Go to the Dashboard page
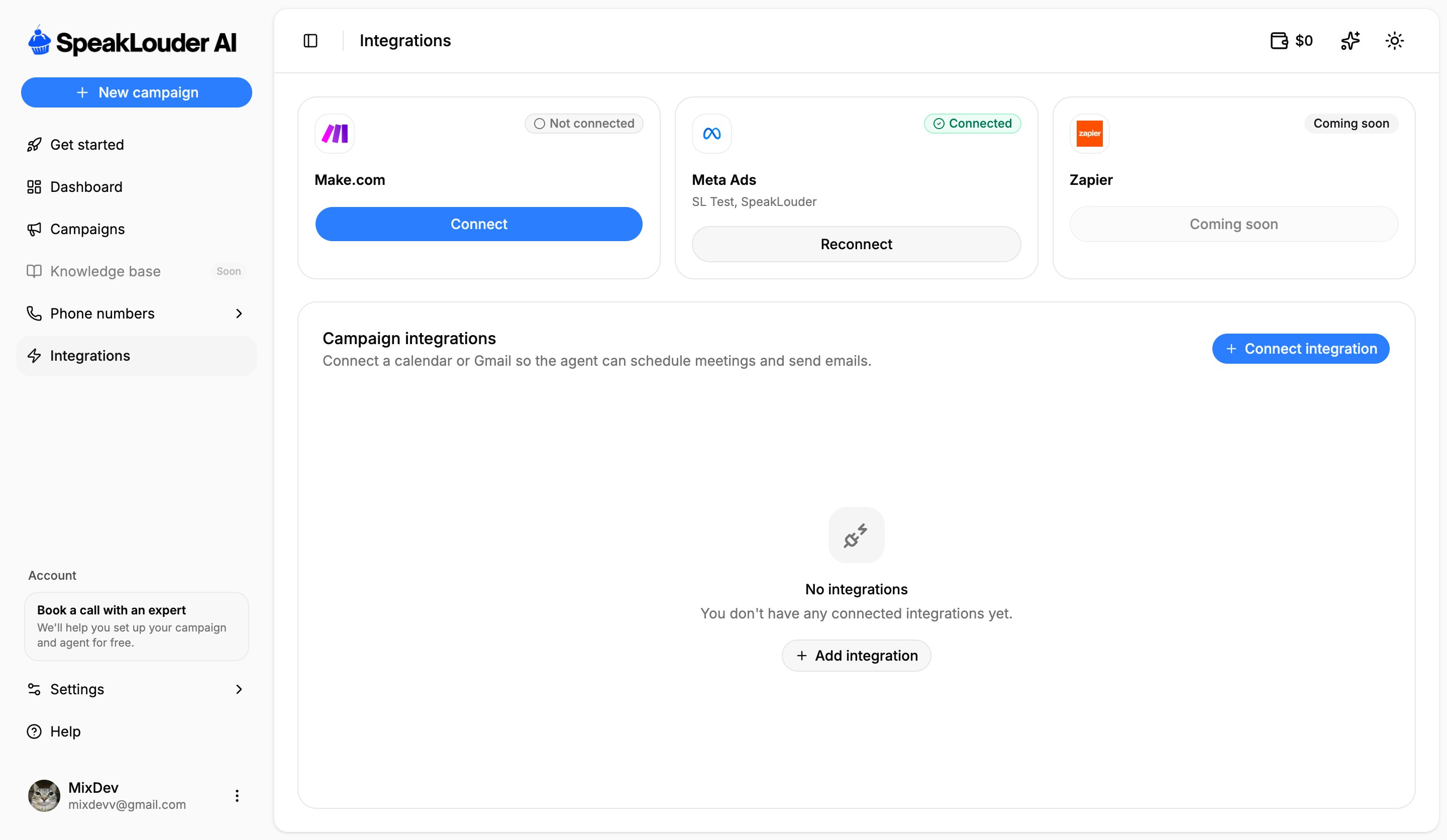The width and height of the screenshot is (1447, 840). (x=136, y=186)
